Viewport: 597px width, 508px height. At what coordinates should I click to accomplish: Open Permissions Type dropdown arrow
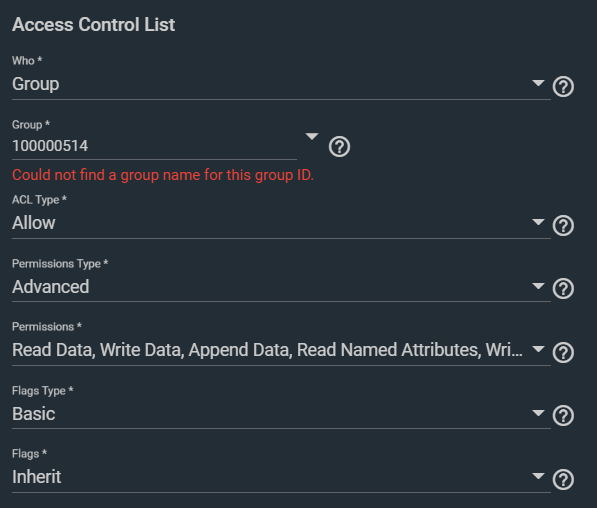[x=538, y=286]
